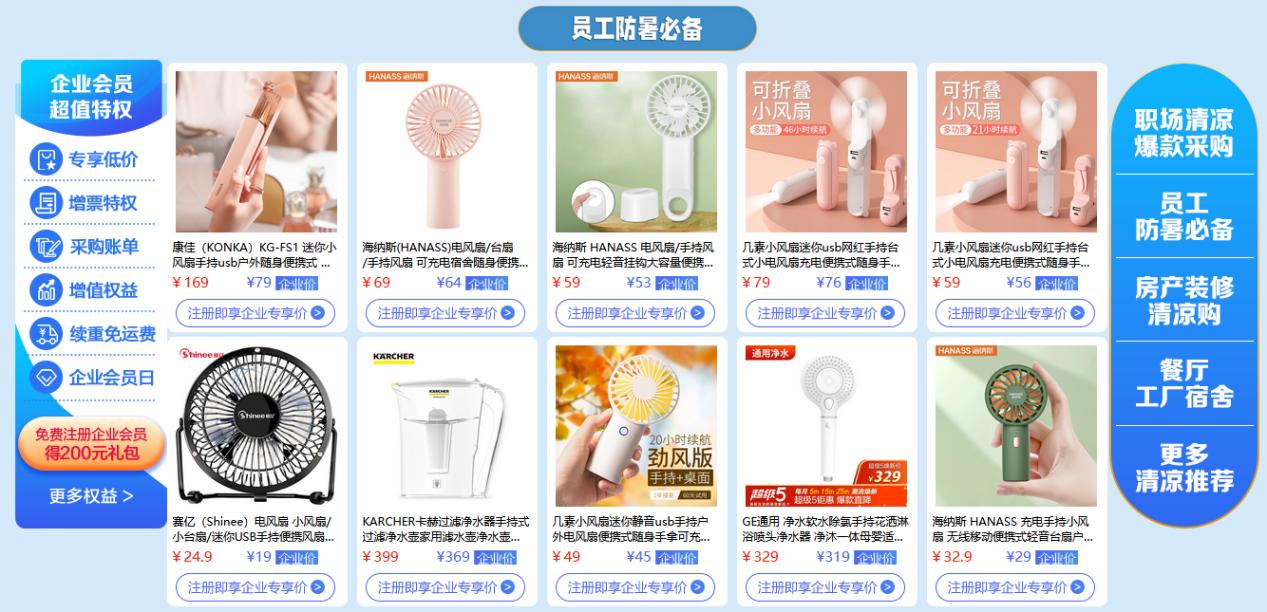Click the 增值权益 chart icon
This screenshot has height=612, width=1267.
click(x=45, y=290)
